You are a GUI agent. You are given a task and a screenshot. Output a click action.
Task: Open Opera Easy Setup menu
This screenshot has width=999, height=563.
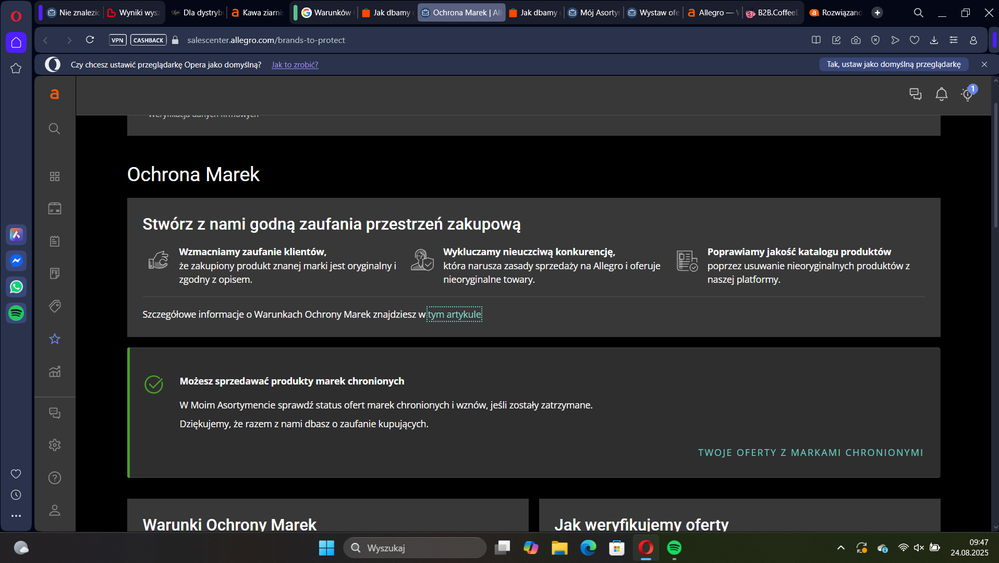click(x=954, y=40)
